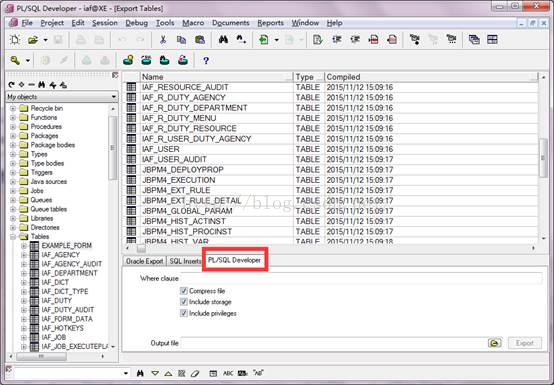Click the green back navigation icon
The height and width of the screenshot is (385, 554).
click(264, 40)
